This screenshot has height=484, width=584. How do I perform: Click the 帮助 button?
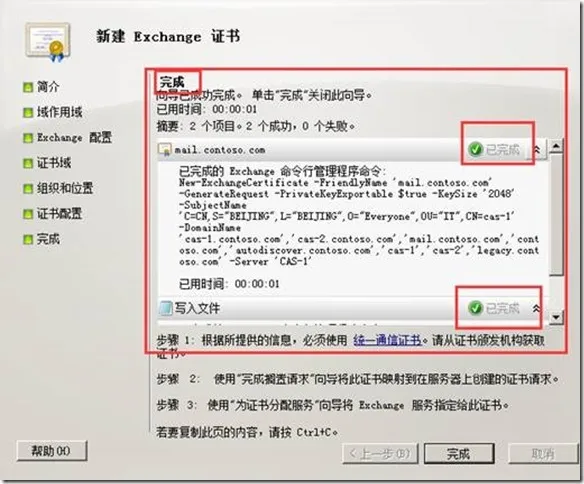(x=52, y=451)
